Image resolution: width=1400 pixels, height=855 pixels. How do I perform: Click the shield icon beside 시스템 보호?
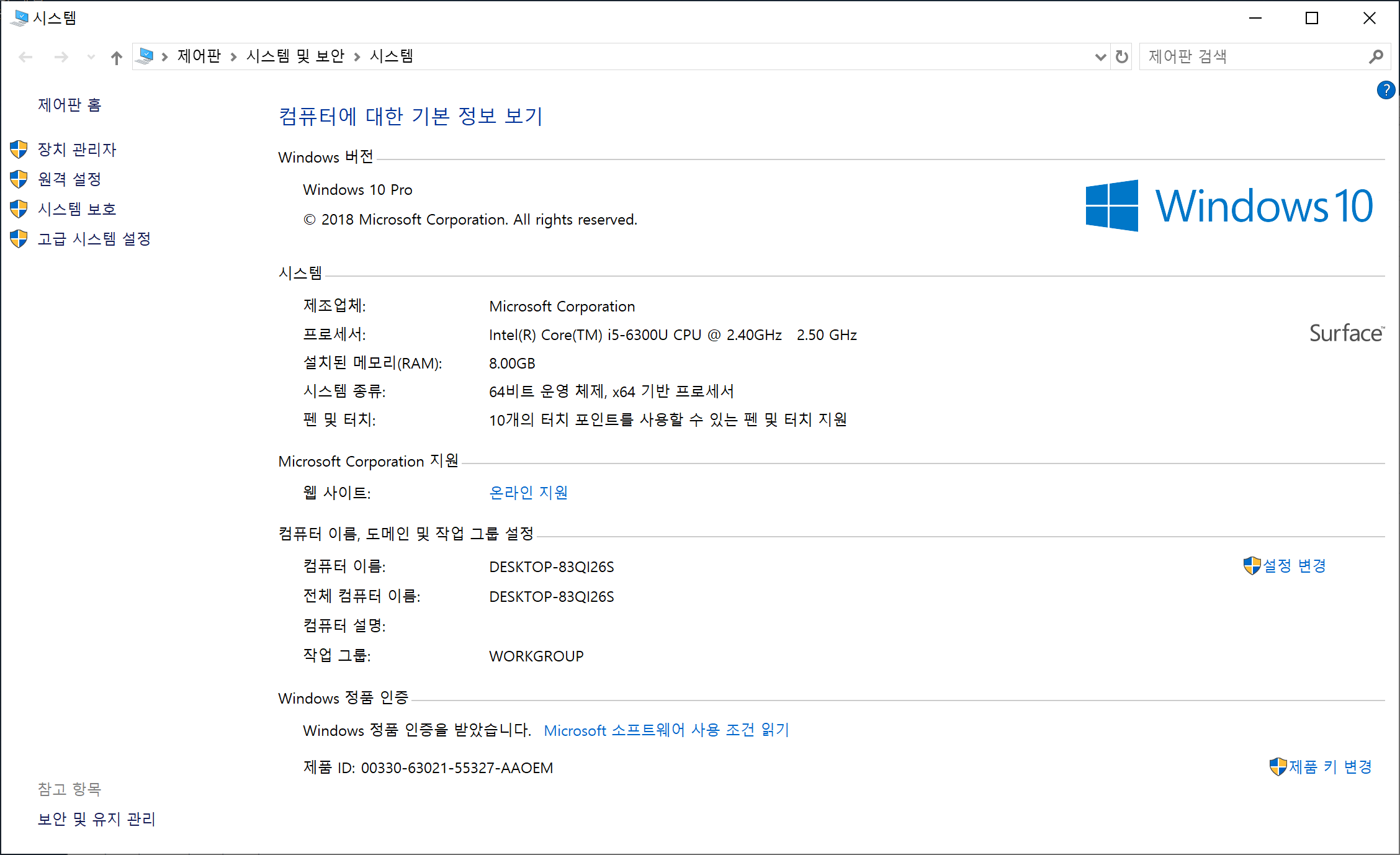click(x=19, y=209)
